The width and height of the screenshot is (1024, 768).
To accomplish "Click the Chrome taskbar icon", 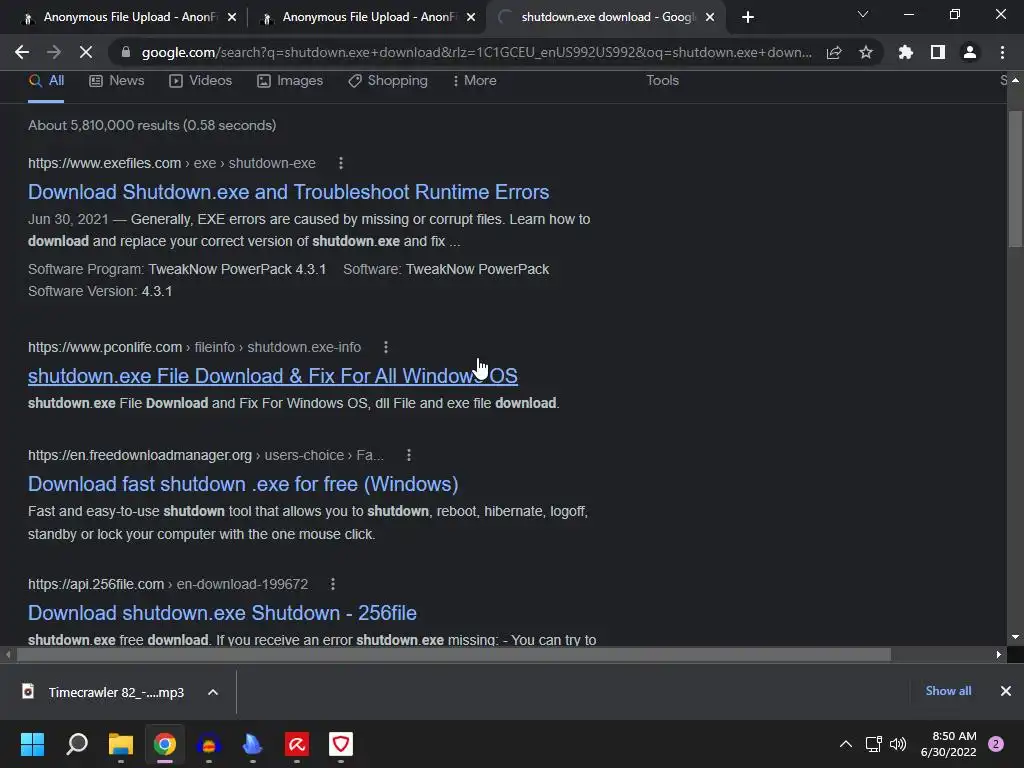I will click(x=165, y=744).
